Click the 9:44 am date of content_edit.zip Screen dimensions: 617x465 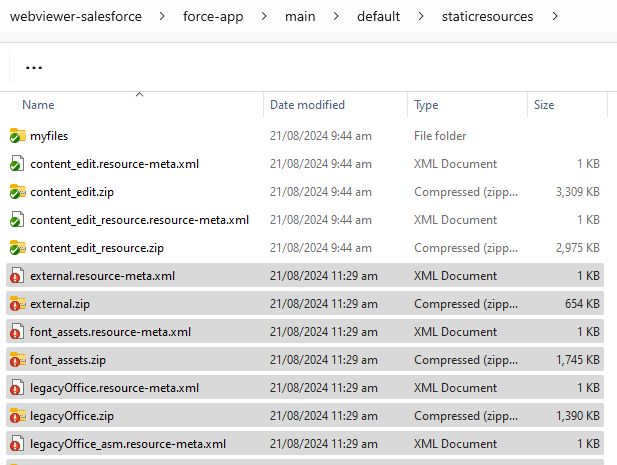[321, 192]
